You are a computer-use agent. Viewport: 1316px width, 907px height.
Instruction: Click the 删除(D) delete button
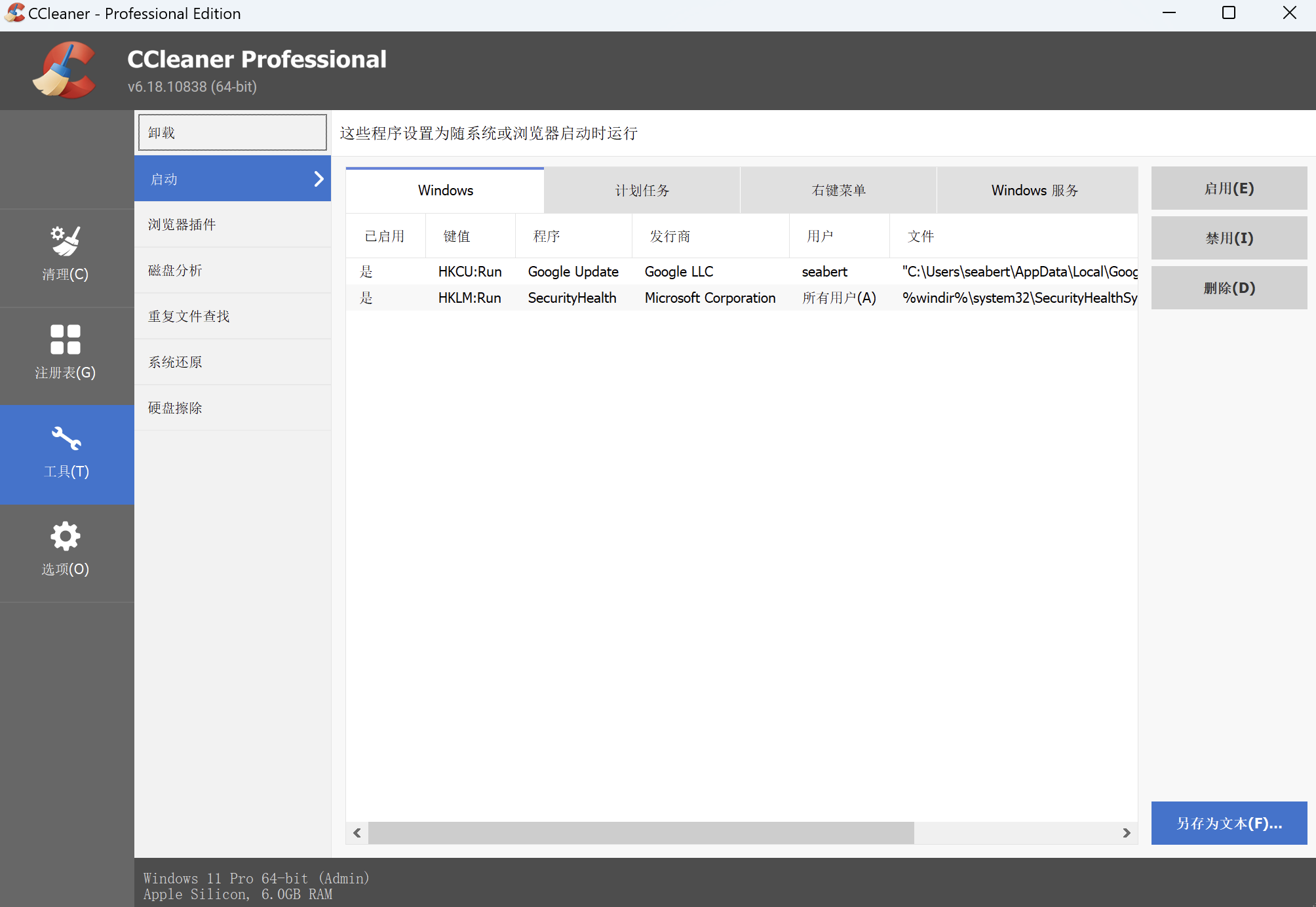click(1229, 288)
